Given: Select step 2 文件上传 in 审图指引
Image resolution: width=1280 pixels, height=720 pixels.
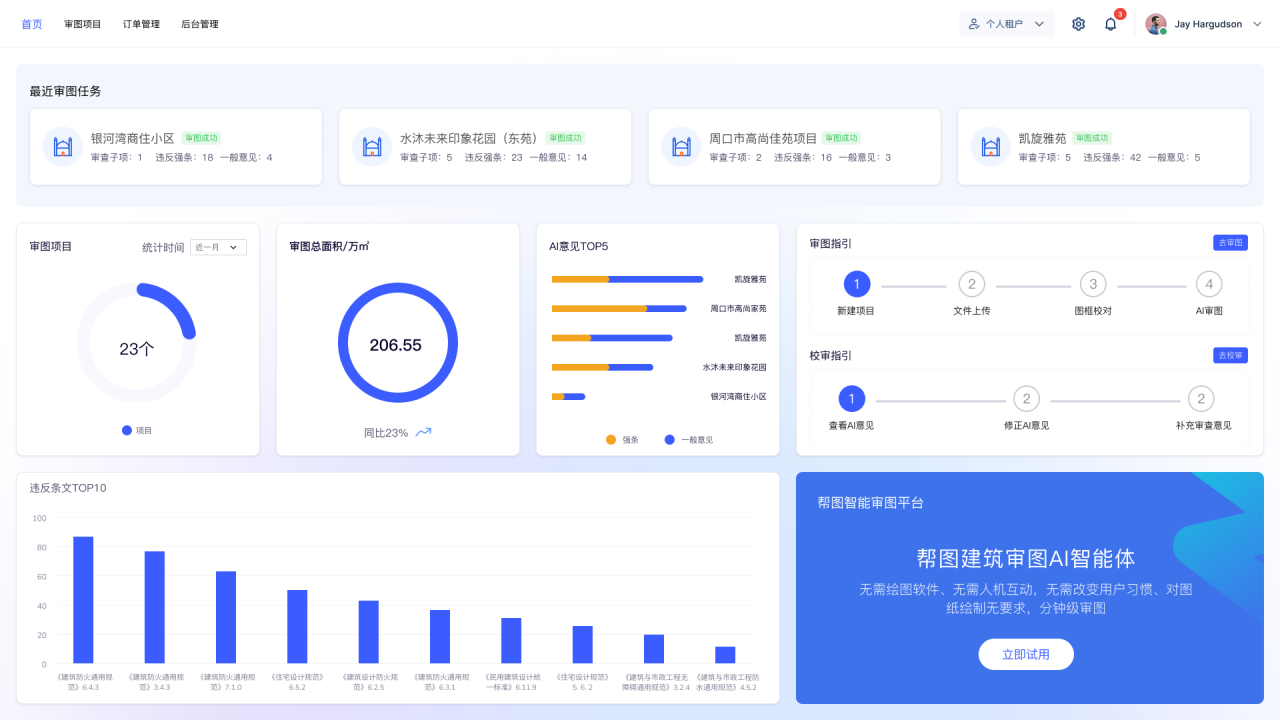Looking at the screenshot, I should point(971,285).
